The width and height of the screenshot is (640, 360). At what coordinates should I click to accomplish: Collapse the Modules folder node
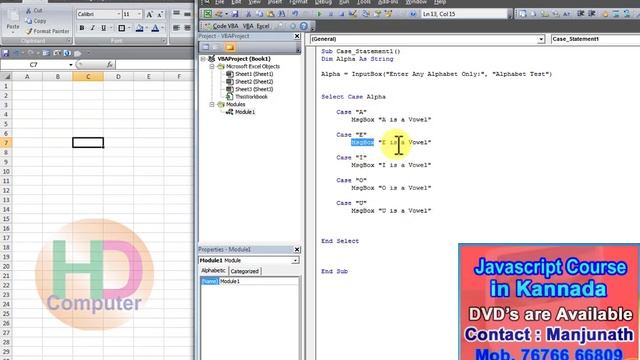click(212, 104)
